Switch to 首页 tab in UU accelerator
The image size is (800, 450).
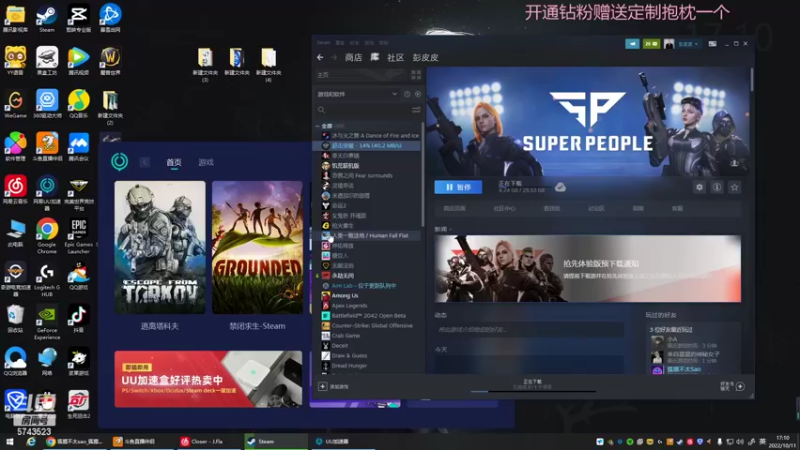coord(174,162)
